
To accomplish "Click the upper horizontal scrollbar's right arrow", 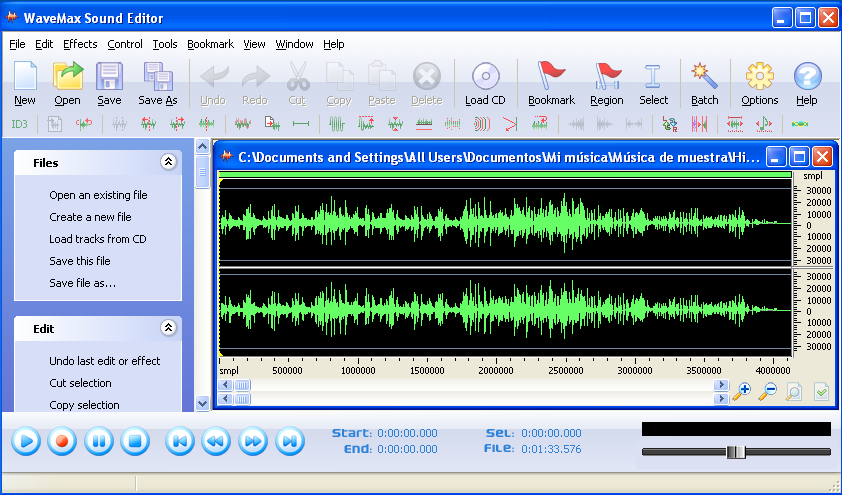I will (x=721, y=385).
